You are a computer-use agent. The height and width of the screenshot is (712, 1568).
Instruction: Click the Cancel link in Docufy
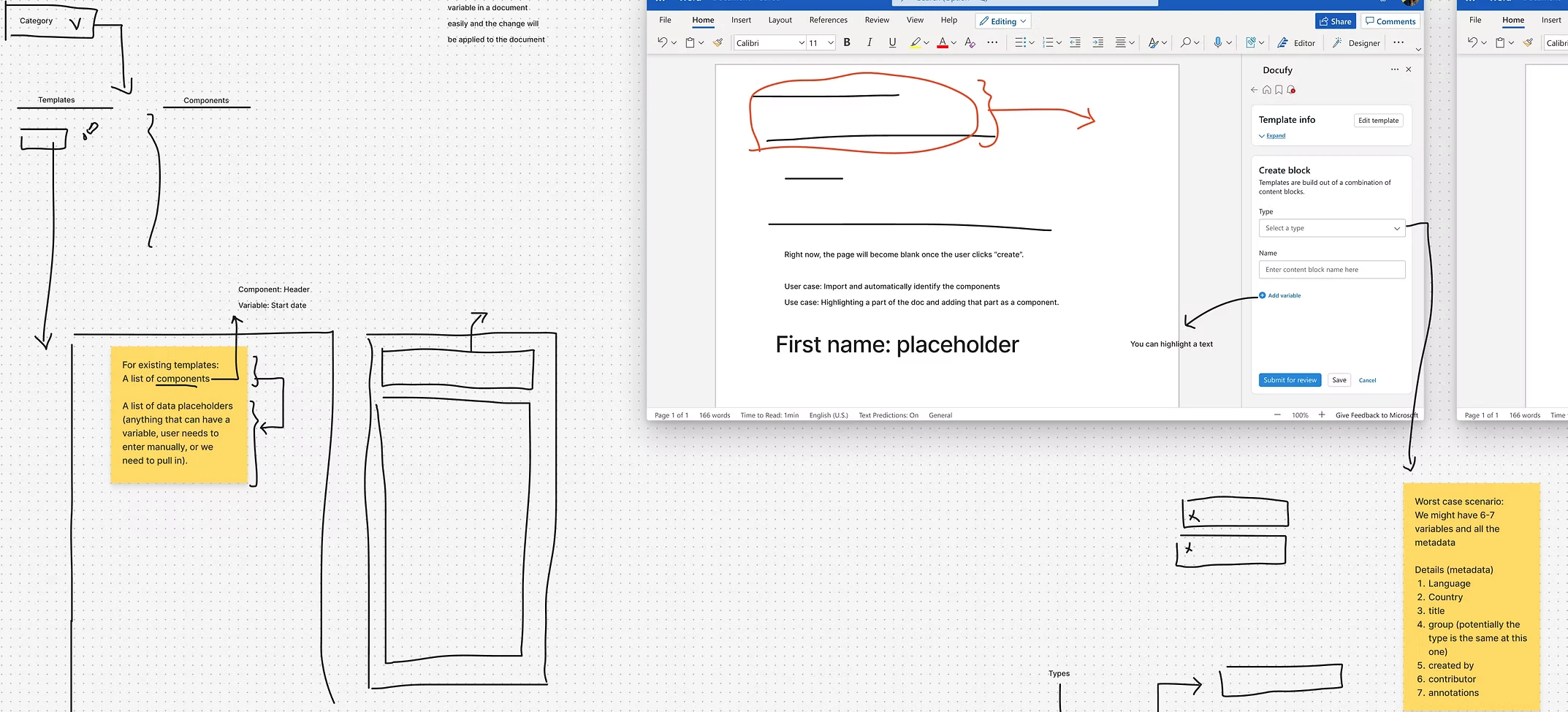tap(1367, 380)
